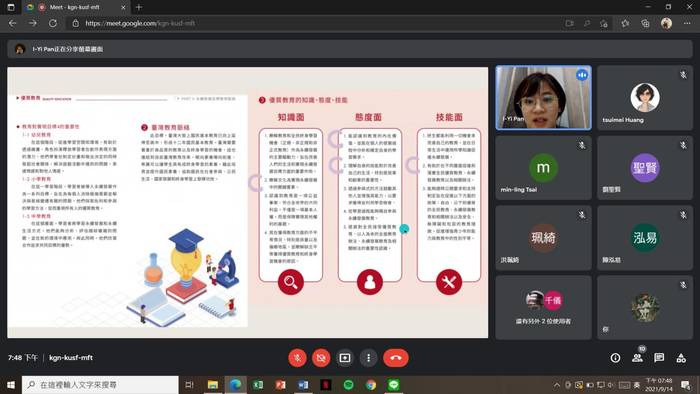
Task: Select the Meet - kgn-kusf-mft tab
Action: (x=76, y=7)
